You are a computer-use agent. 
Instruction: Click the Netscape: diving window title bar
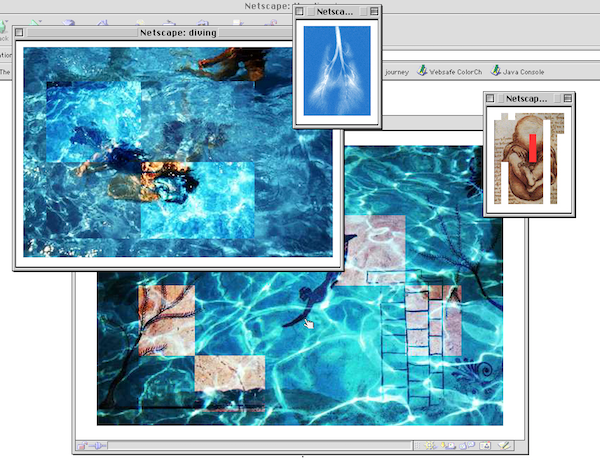click(x=178, y=32)
